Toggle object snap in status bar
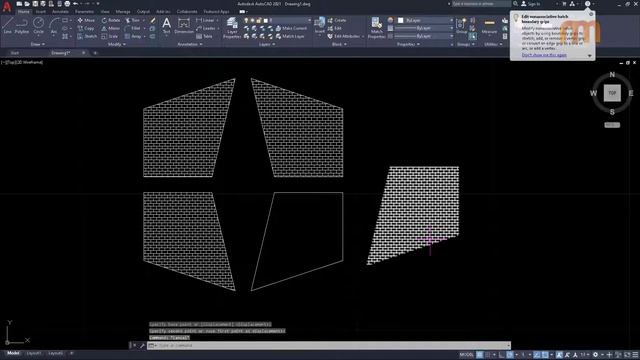 (x=545, y=355)
